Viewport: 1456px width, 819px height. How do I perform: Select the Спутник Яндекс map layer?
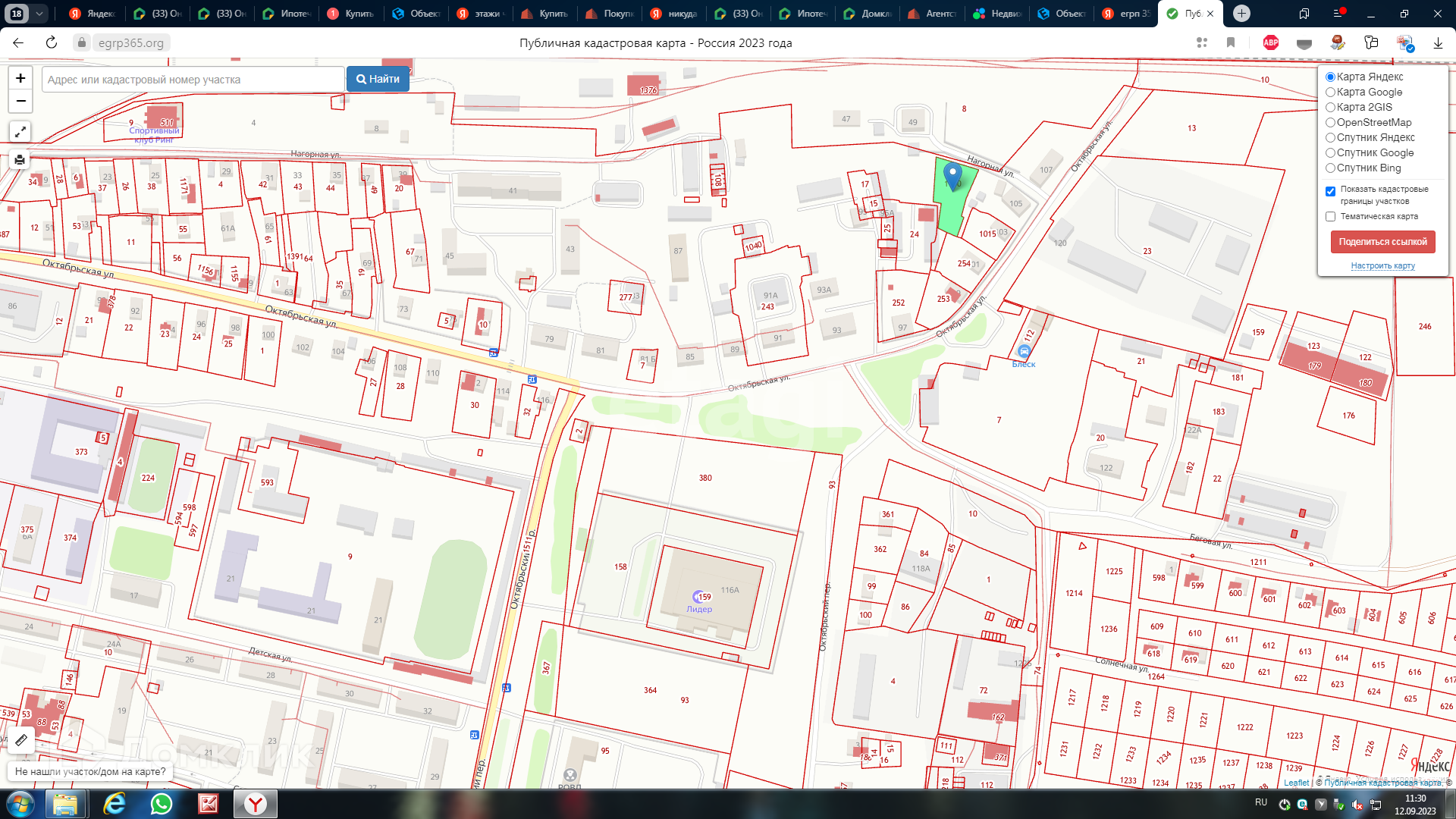1330,138
